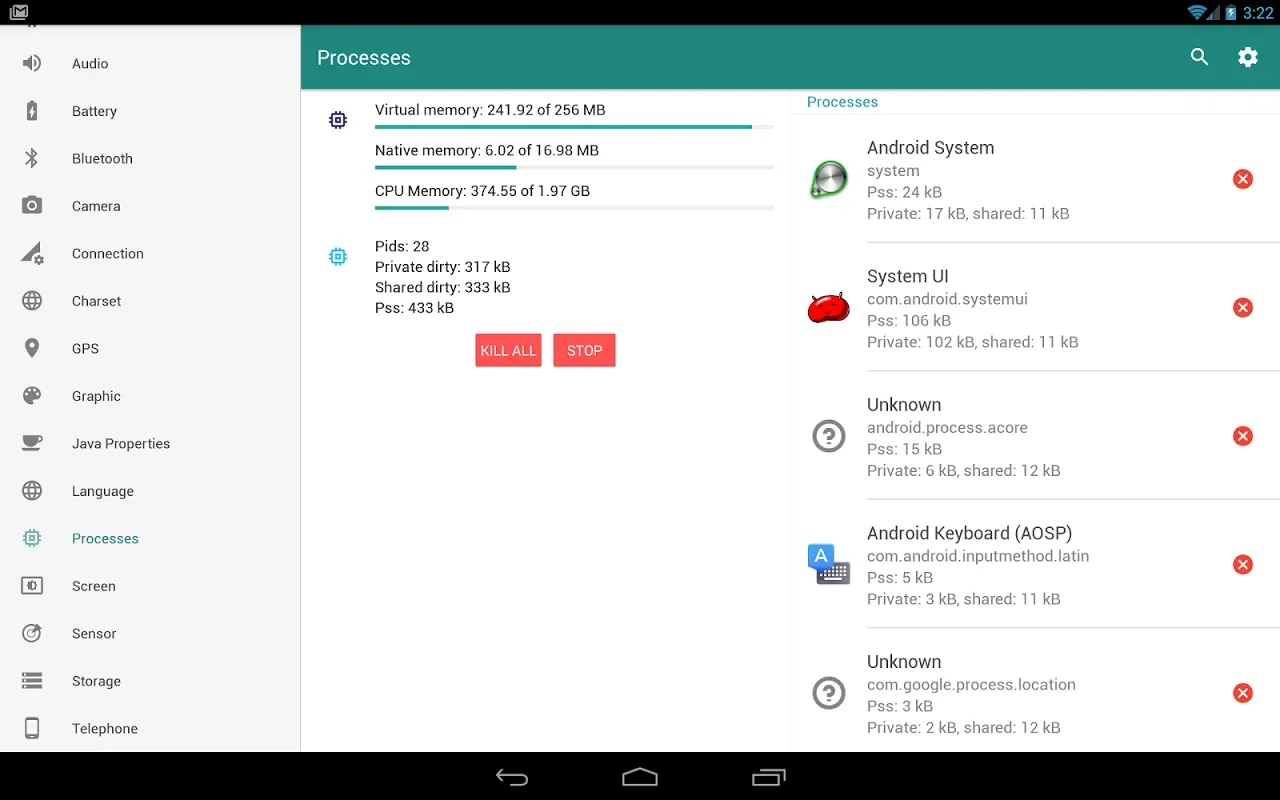Click the Wi-Fi icon in status bar
The width and height of the screenshot is (1280, 800).
[x=1197, y=12]
